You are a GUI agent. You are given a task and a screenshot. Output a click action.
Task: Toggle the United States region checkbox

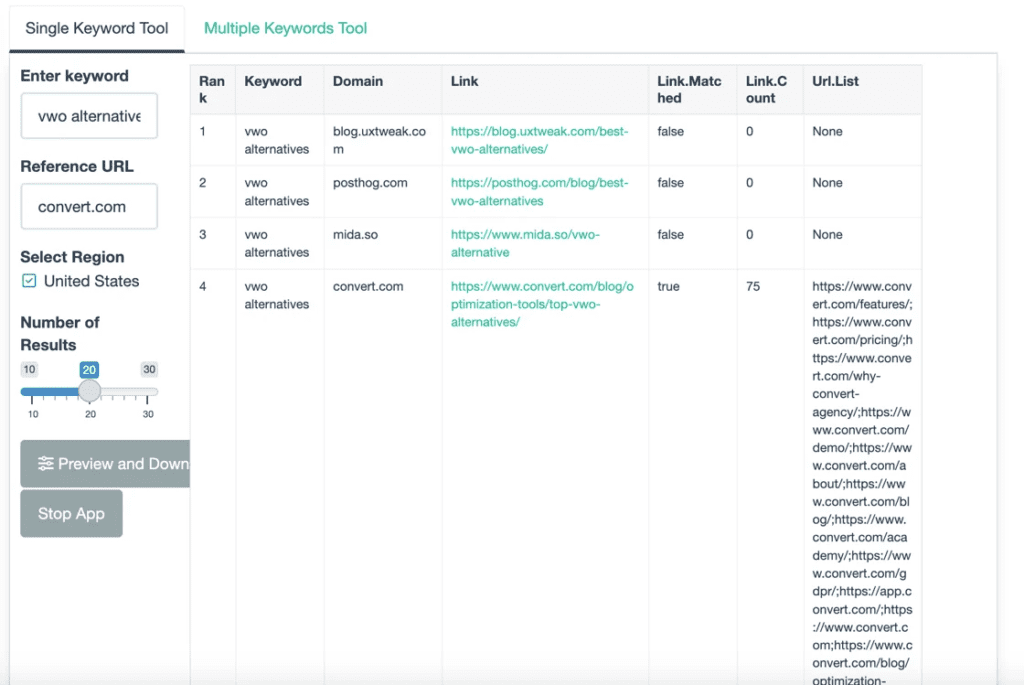[x=29, y=281]
